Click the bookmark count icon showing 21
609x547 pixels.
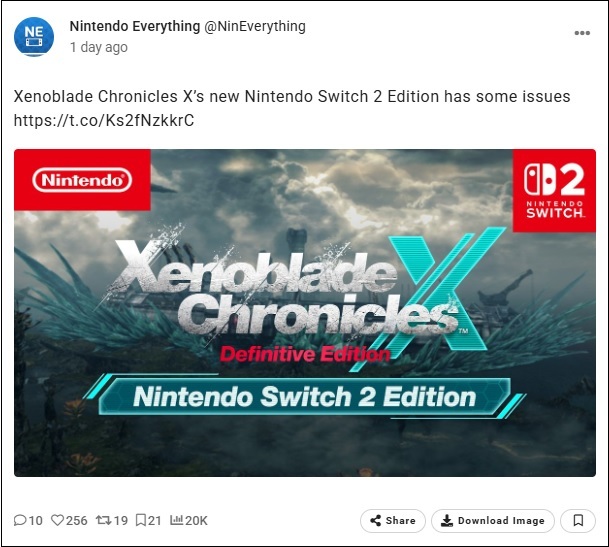click(141, 520)
